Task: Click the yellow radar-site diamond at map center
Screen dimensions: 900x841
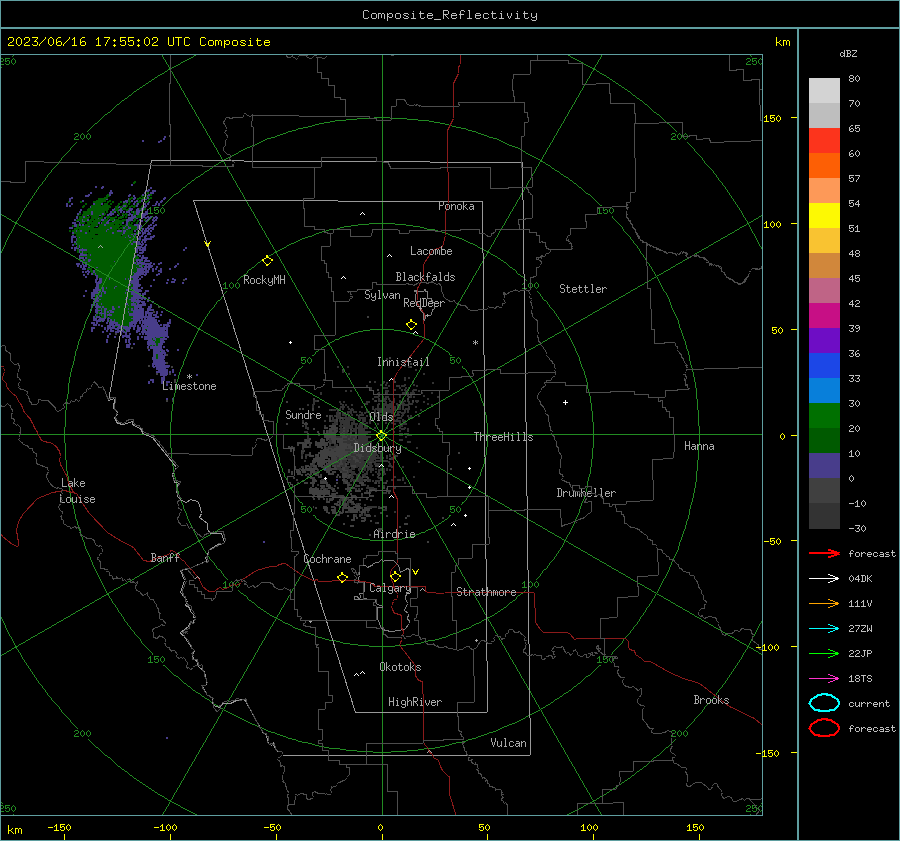Action: 382,435
